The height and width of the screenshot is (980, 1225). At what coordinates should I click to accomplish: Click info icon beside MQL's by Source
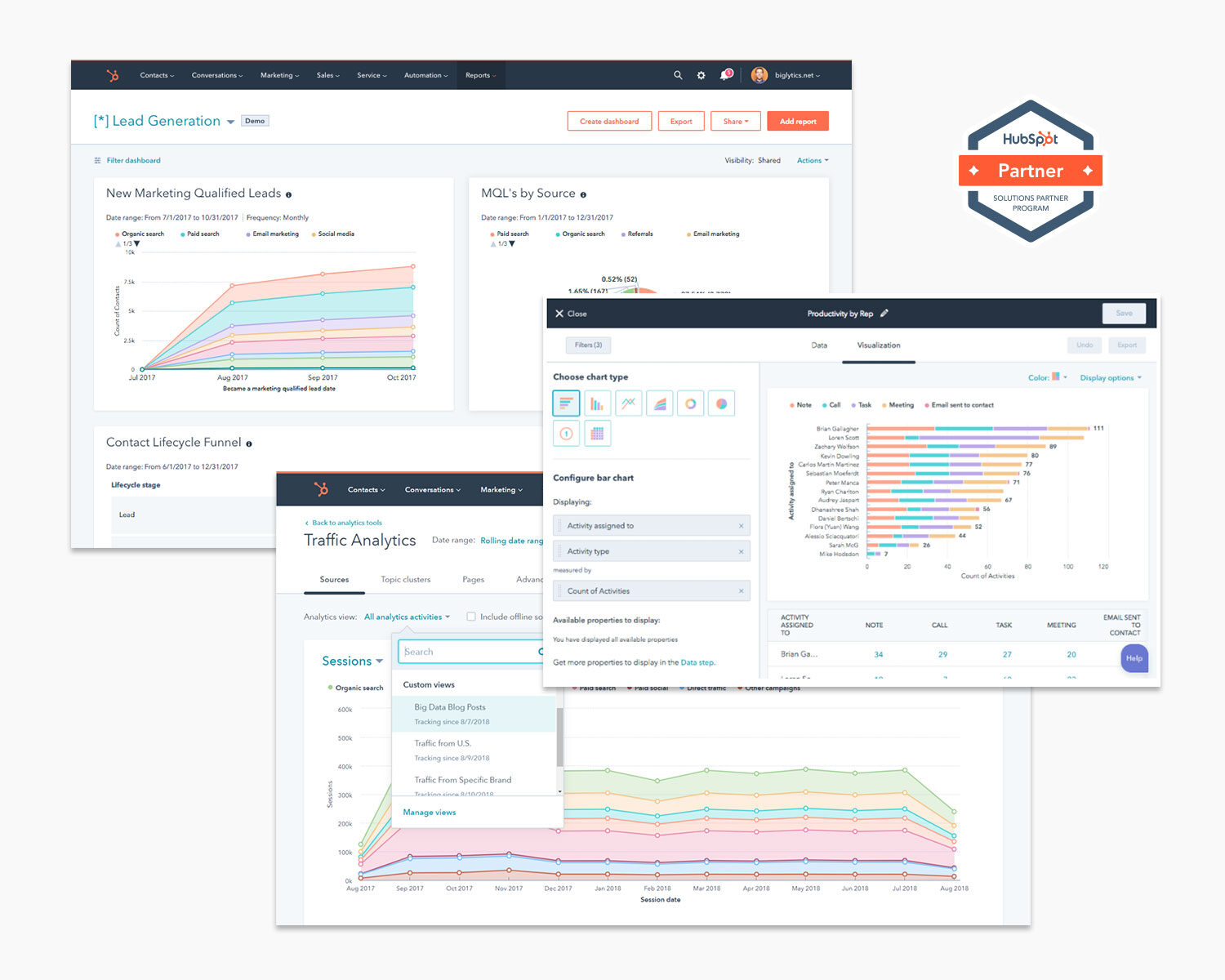coord(583,194)
